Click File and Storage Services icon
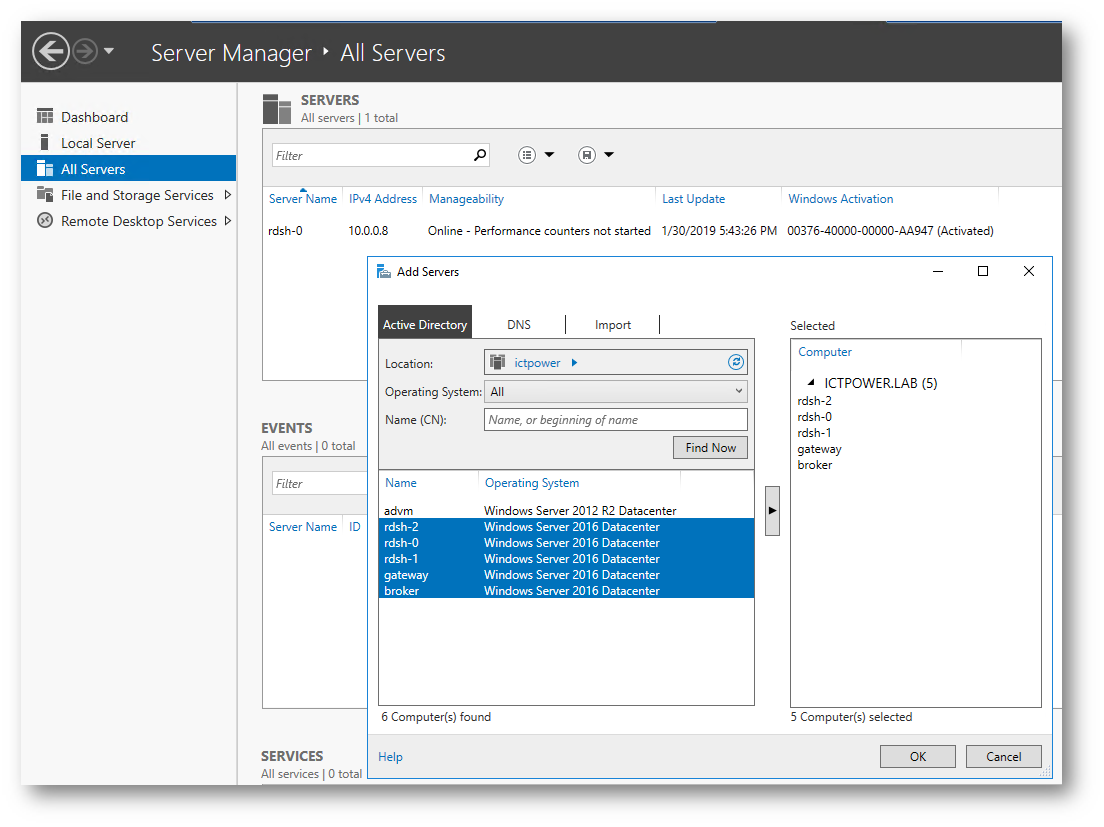The image size is (1104, 827). click(x=45, y=195)
